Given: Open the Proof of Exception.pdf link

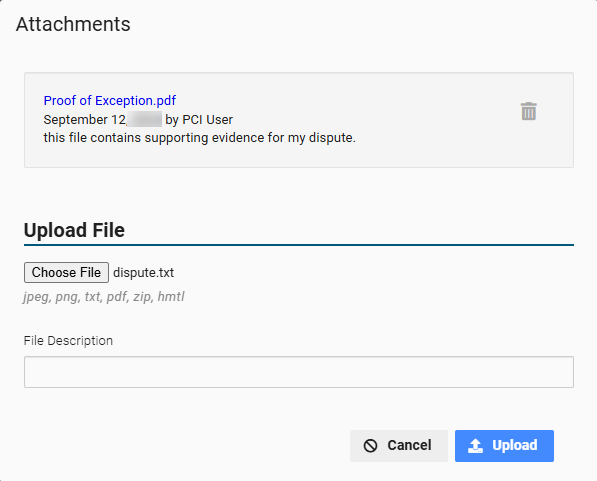Looking at the screenshot, I should tap(110, 101).
